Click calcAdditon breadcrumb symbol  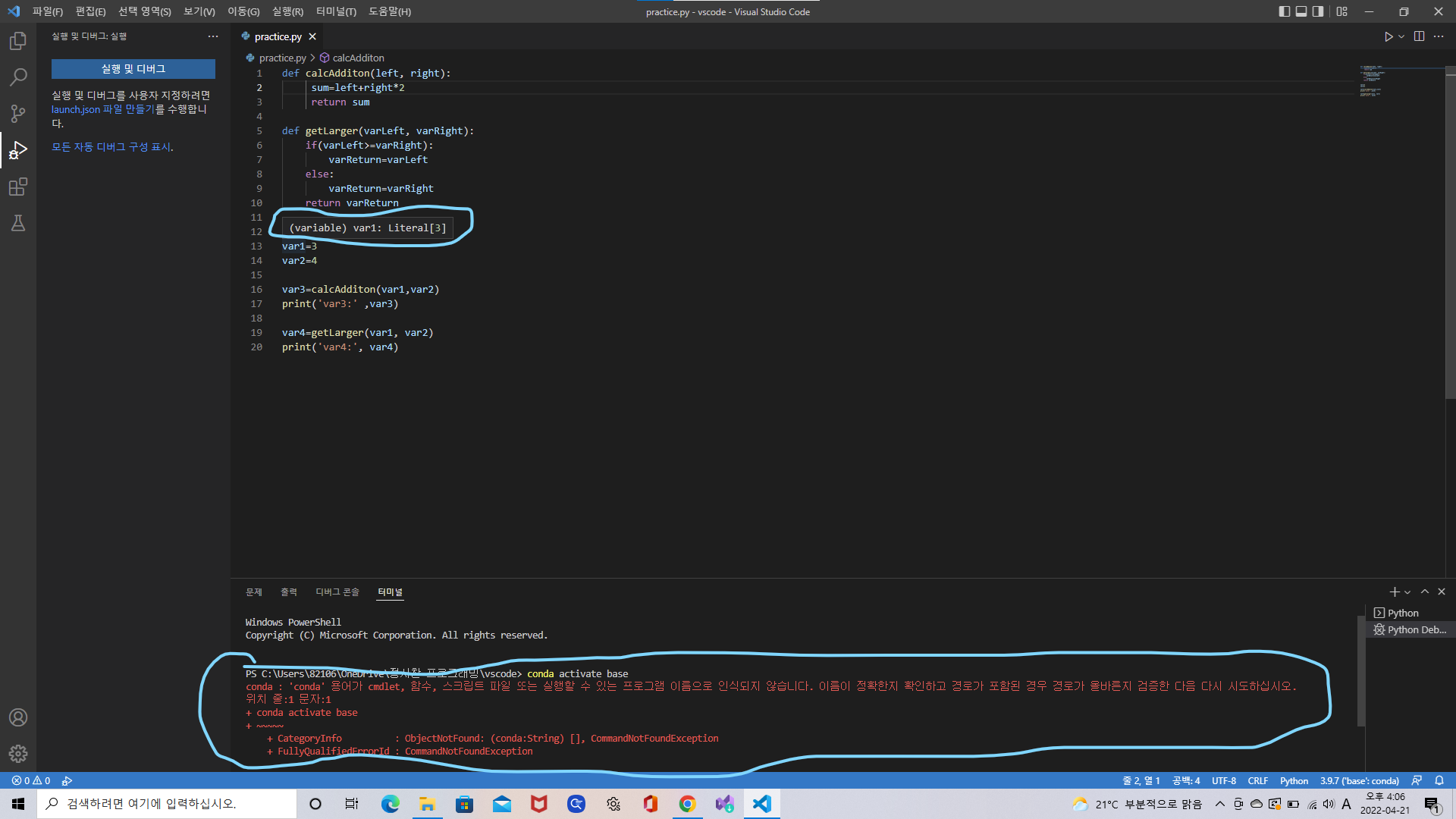(358, 58)
